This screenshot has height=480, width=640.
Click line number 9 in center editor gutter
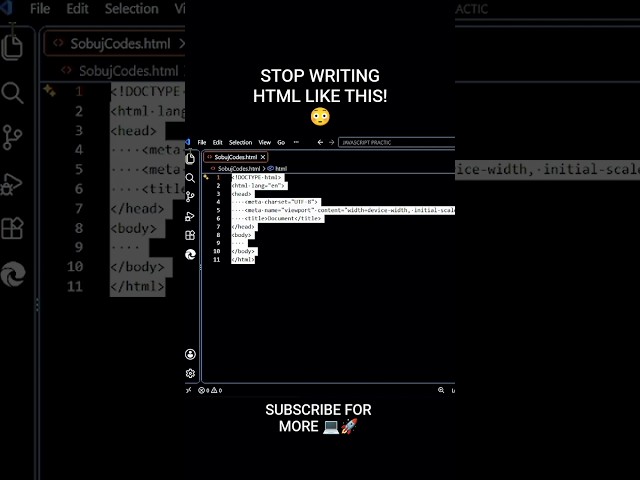point(218,243)
